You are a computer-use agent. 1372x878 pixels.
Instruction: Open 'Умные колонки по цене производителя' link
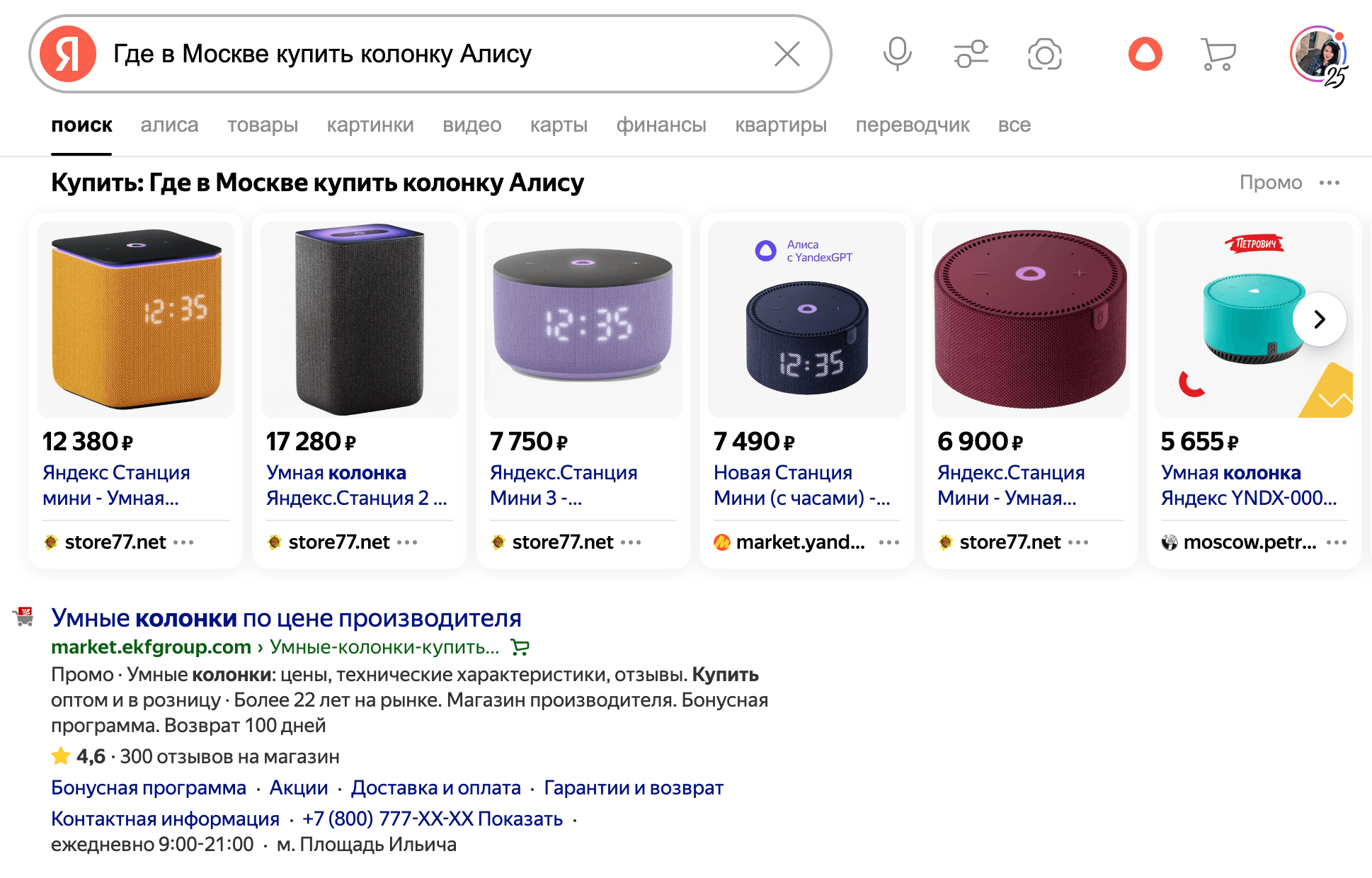[286, 617]
